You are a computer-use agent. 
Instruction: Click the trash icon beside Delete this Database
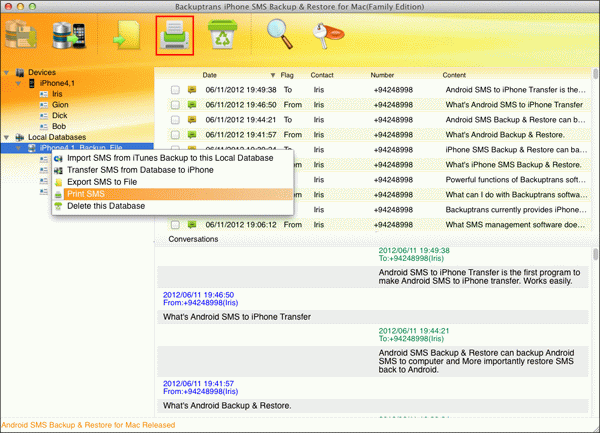coord(58,206)
